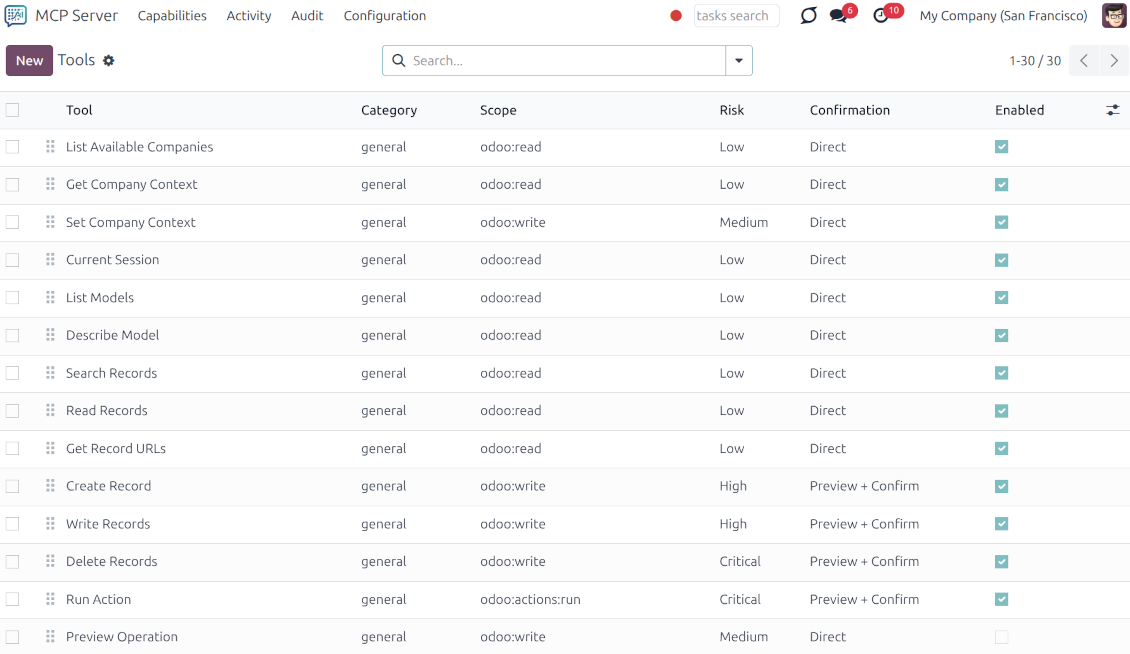The width and height of the screenshot is (1130, 654).
Task: Open the Configuration menu
Action: point(385,15)
